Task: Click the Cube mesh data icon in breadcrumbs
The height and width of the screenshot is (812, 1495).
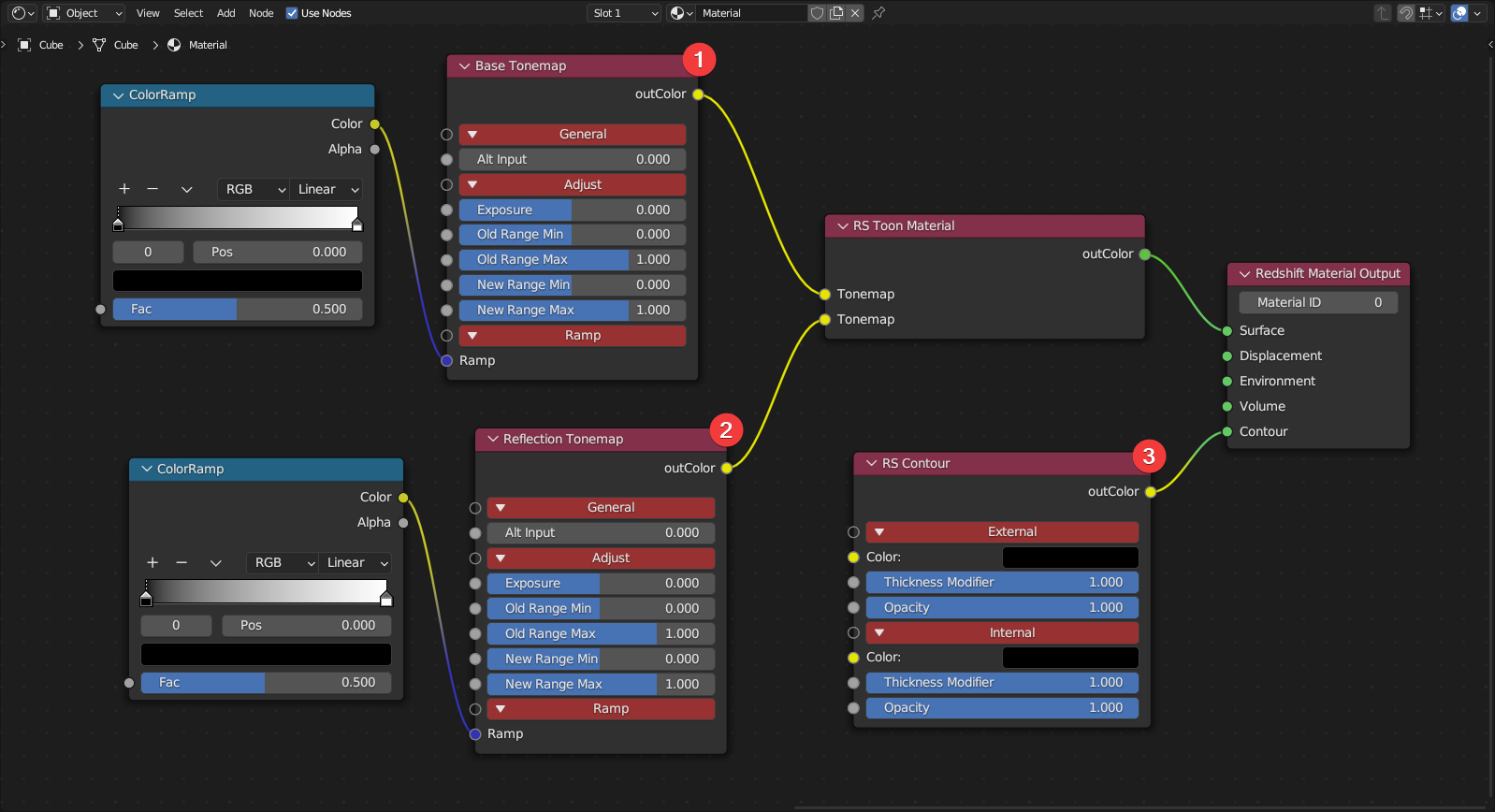Action: 99,45
